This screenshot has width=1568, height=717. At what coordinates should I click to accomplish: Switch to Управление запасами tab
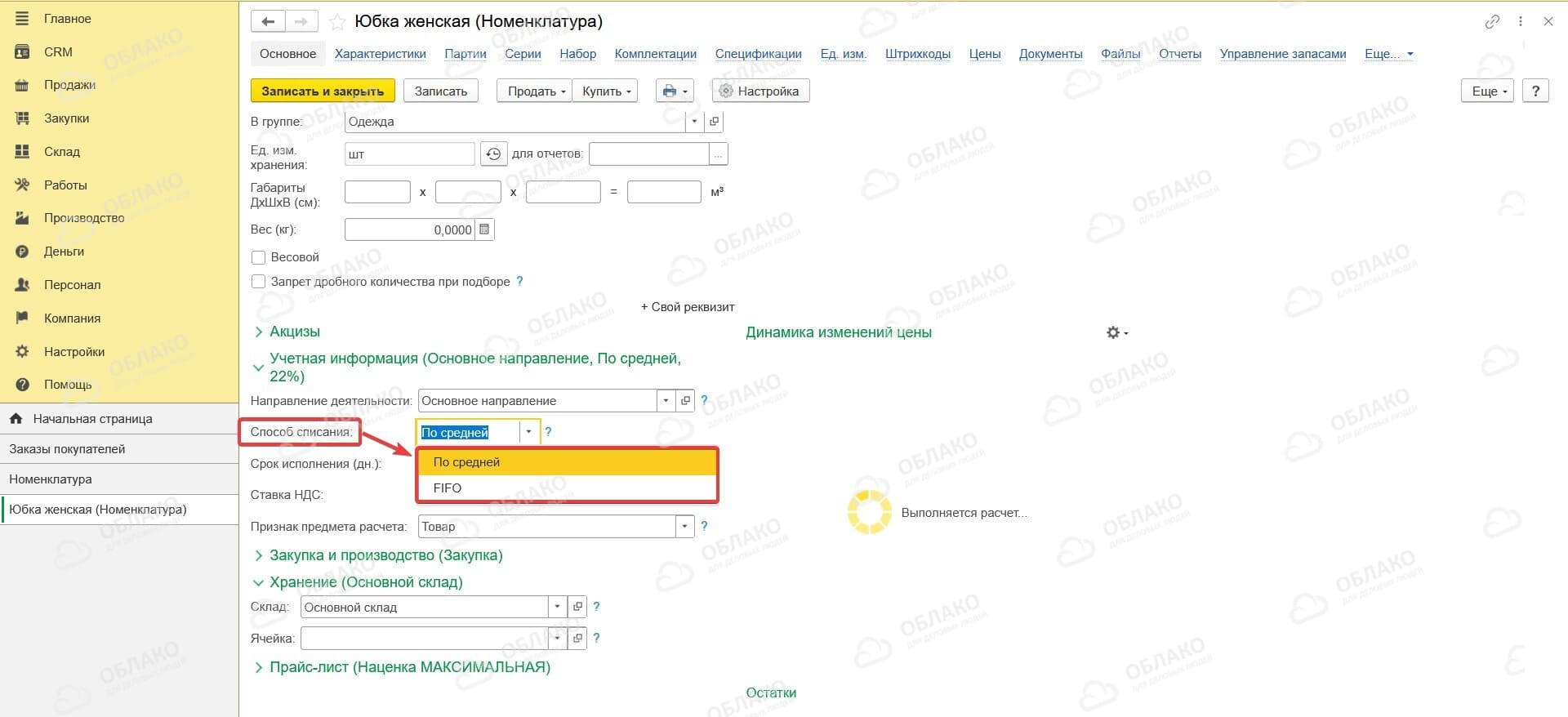point(1283,54)
